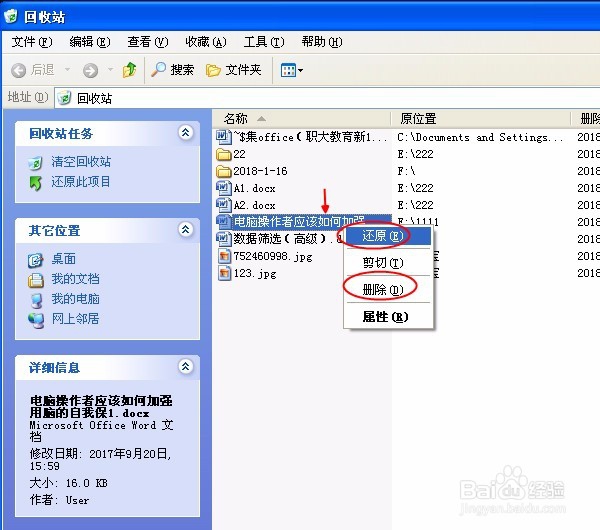Choose 属性(R) from context menu
The width and height of the screenshot is (600, 530).
pyautogui.click(x=388, y=317)
